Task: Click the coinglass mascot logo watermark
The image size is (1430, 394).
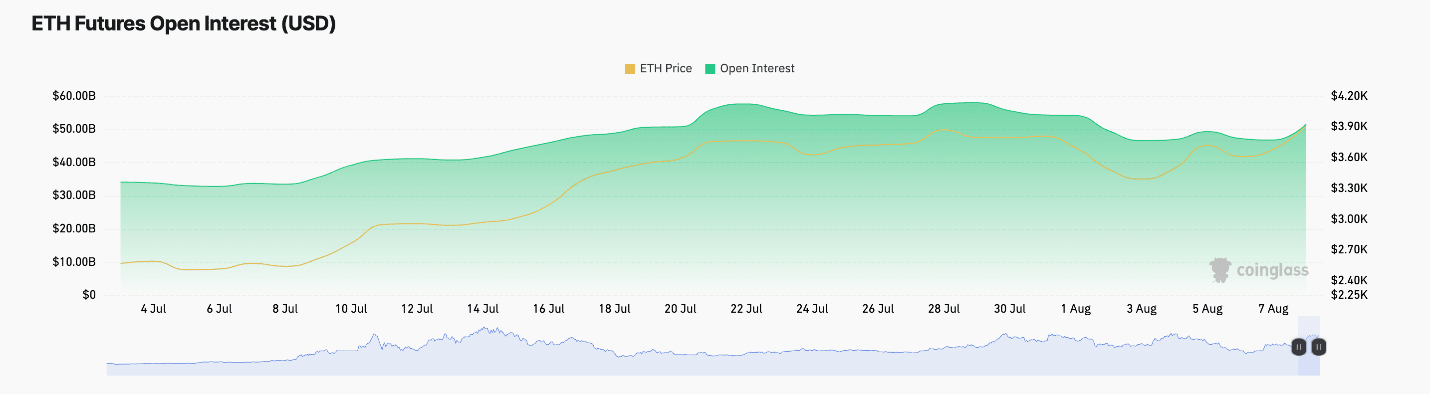Action: pos(1220,270)
